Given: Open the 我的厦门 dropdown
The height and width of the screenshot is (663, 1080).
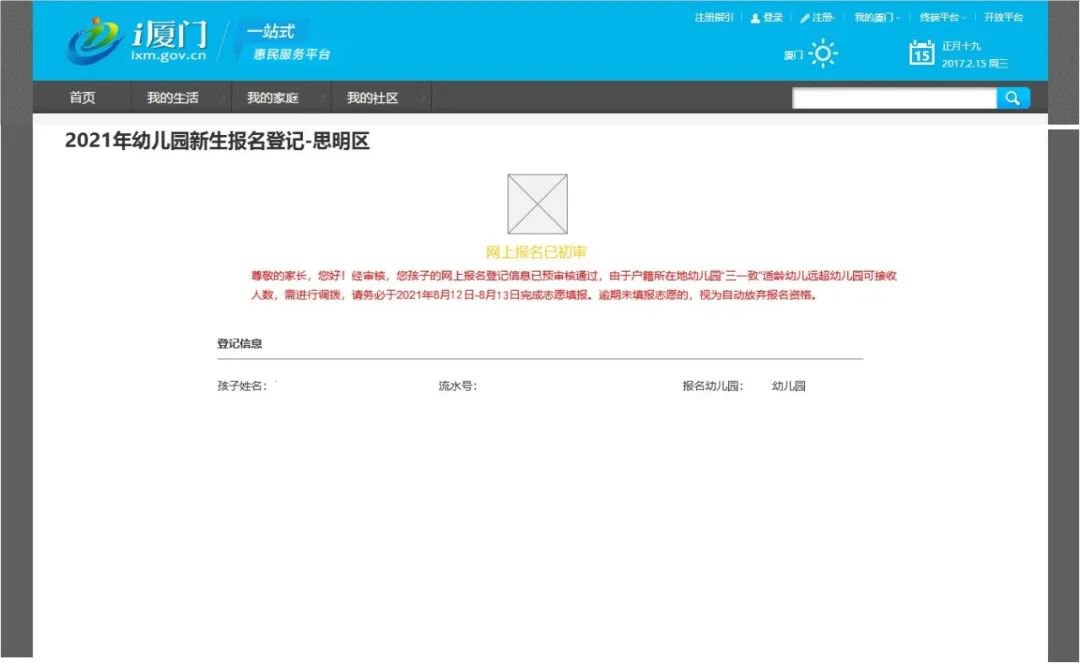Looking at the screenshot, I should tap(876, 18).
